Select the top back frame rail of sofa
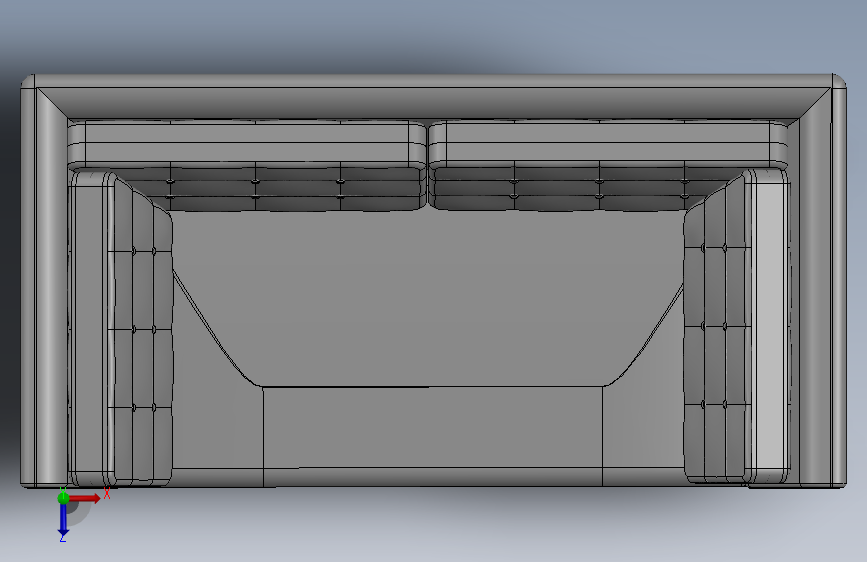Viewport: 867px width, 562px height. pos(434,96)
